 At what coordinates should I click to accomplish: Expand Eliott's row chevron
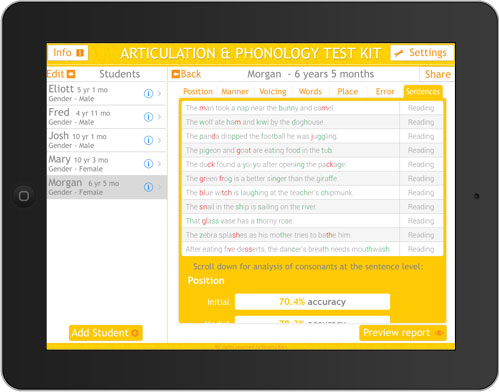159,94
